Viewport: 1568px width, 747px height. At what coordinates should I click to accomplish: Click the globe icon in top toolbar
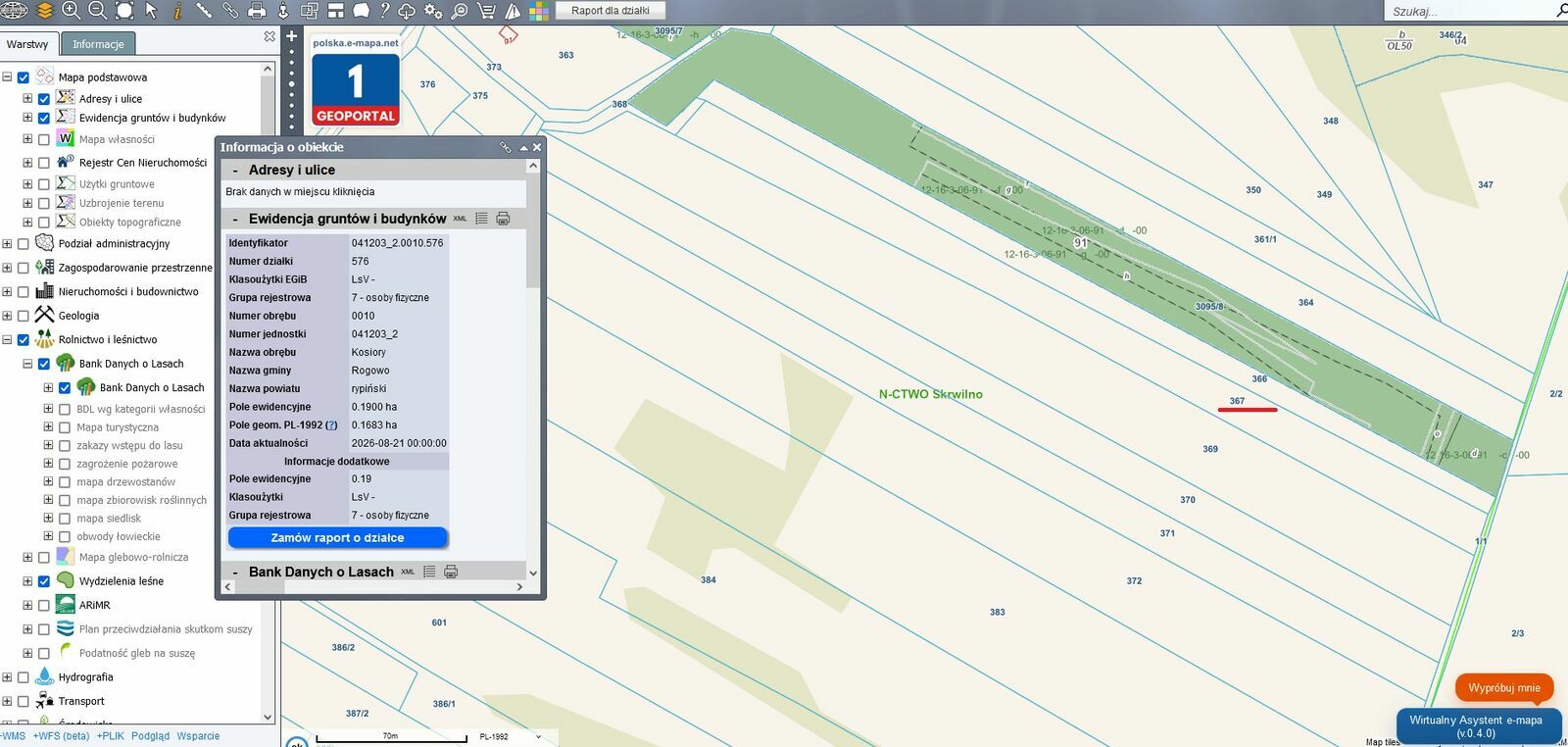14,11
